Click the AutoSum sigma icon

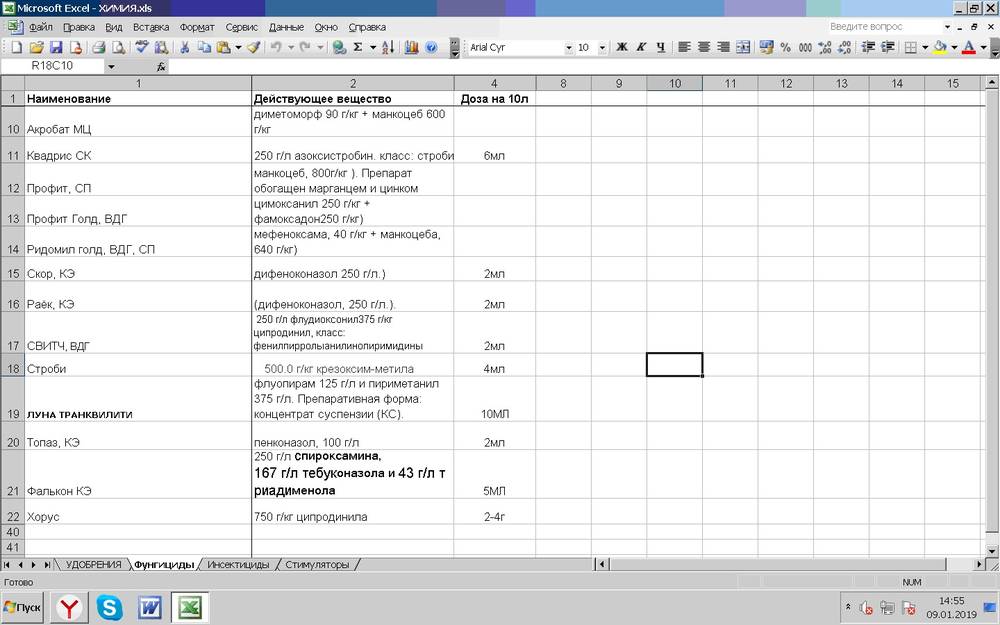[x=358, y=47]
